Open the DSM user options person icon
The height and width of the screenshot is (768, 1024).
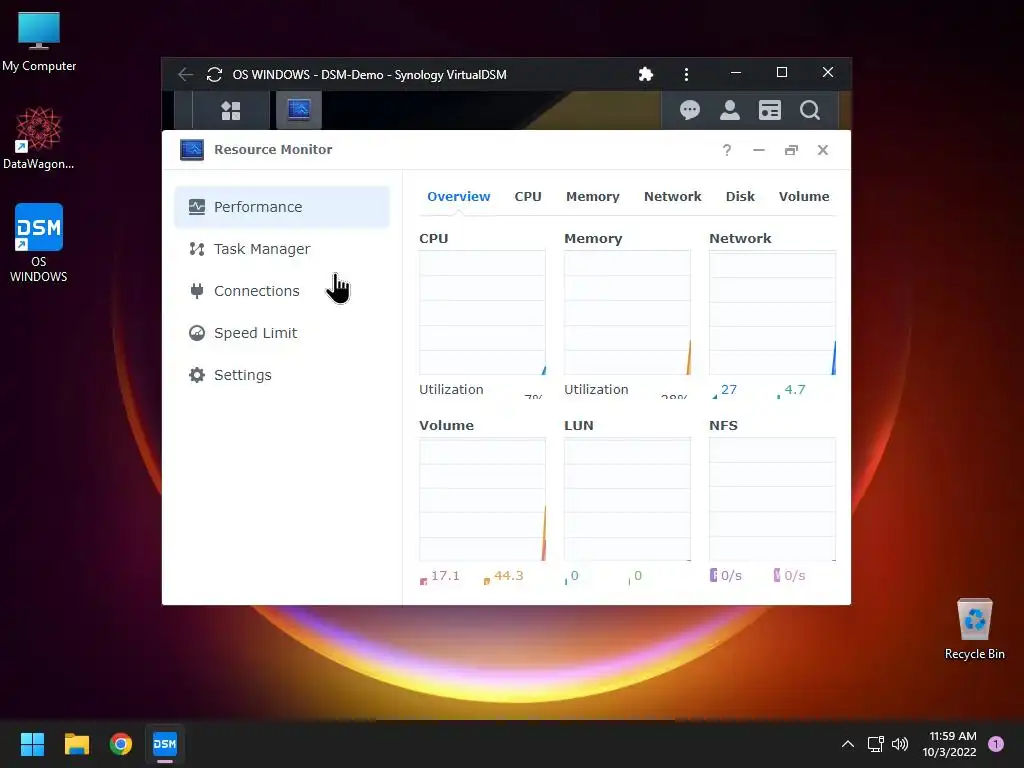tap(729, 110)
